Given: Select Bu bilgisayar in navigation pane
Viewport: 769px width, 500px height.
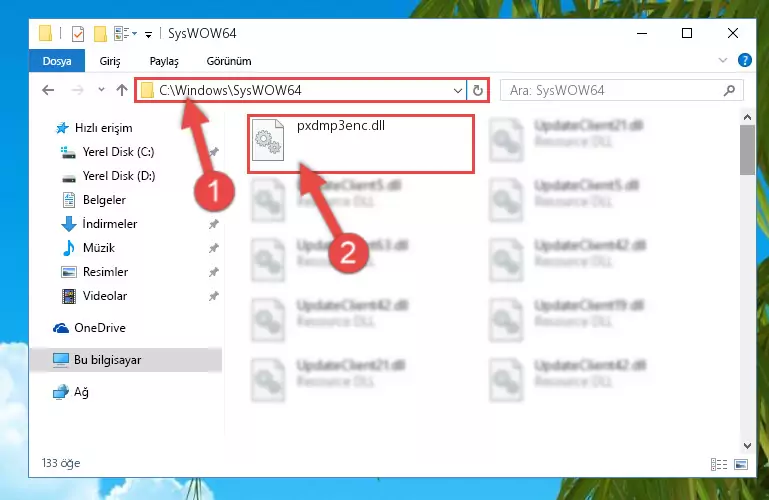Looking at the screenshot, I should 107,360.
